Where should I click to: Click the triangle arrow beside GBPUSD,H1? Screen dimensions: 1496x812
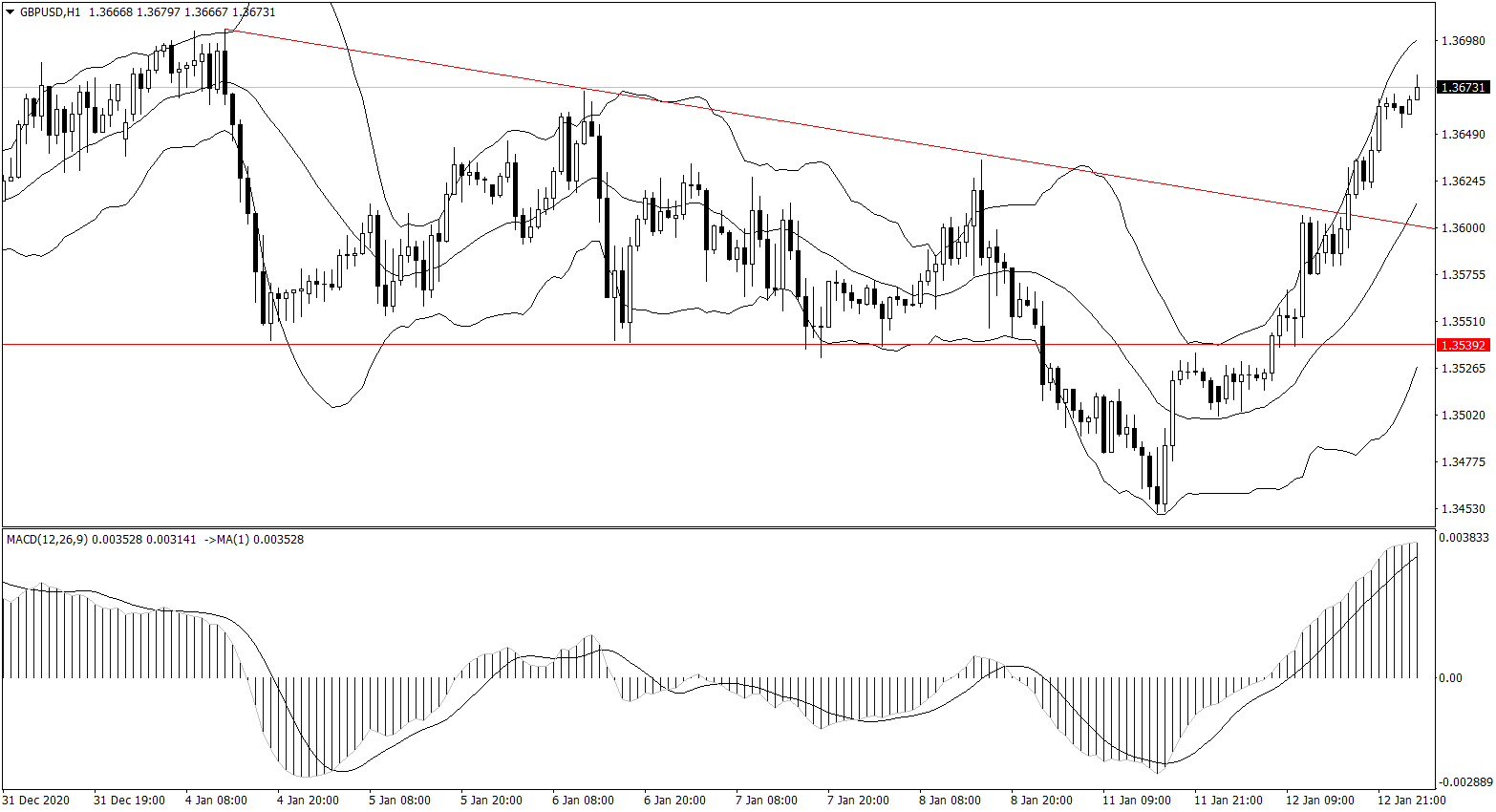coord(10,12)
